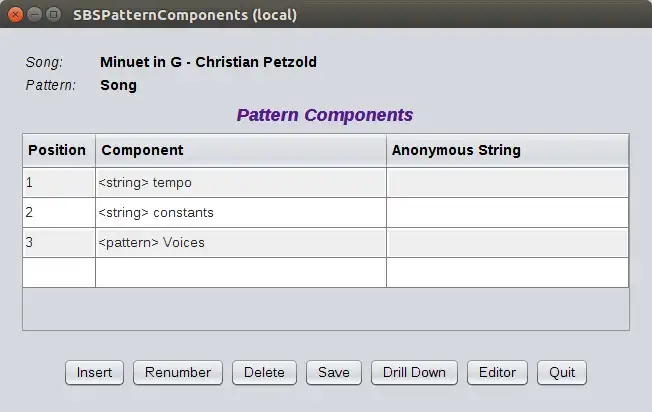This screenshot has height=412, width=652.
Task: Click the Component column header
Action: pyautogui.click(x=240, y=151)
